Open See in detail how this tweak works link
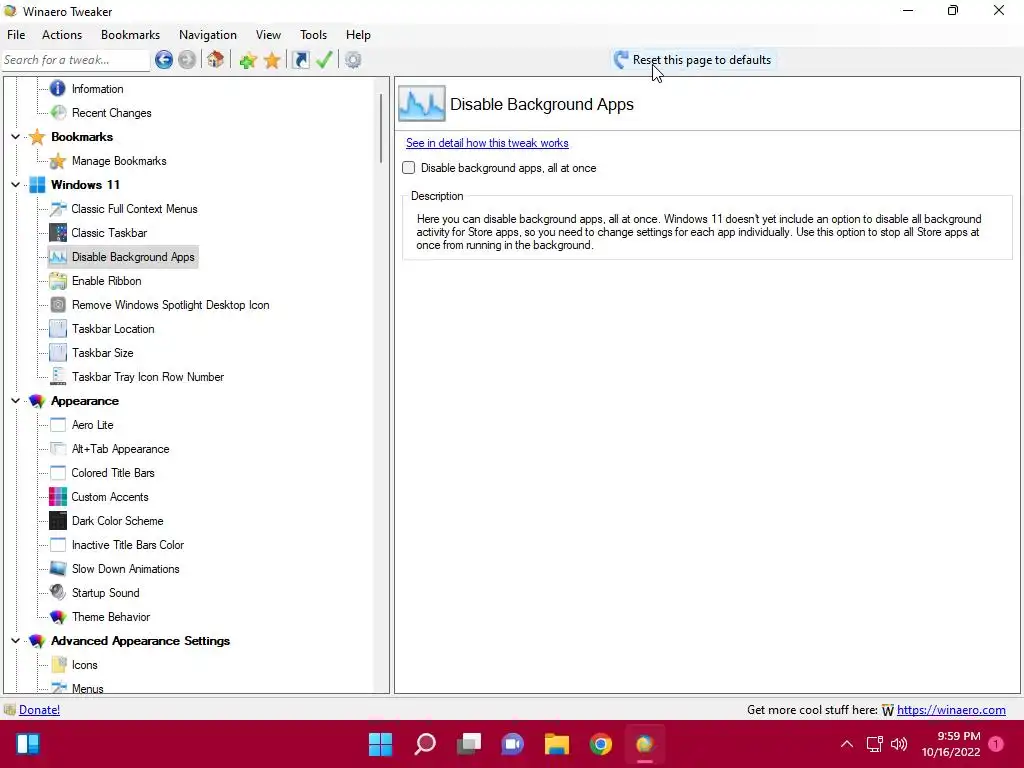Viewport: 1024px width, 768px height. tap(487, 143)
